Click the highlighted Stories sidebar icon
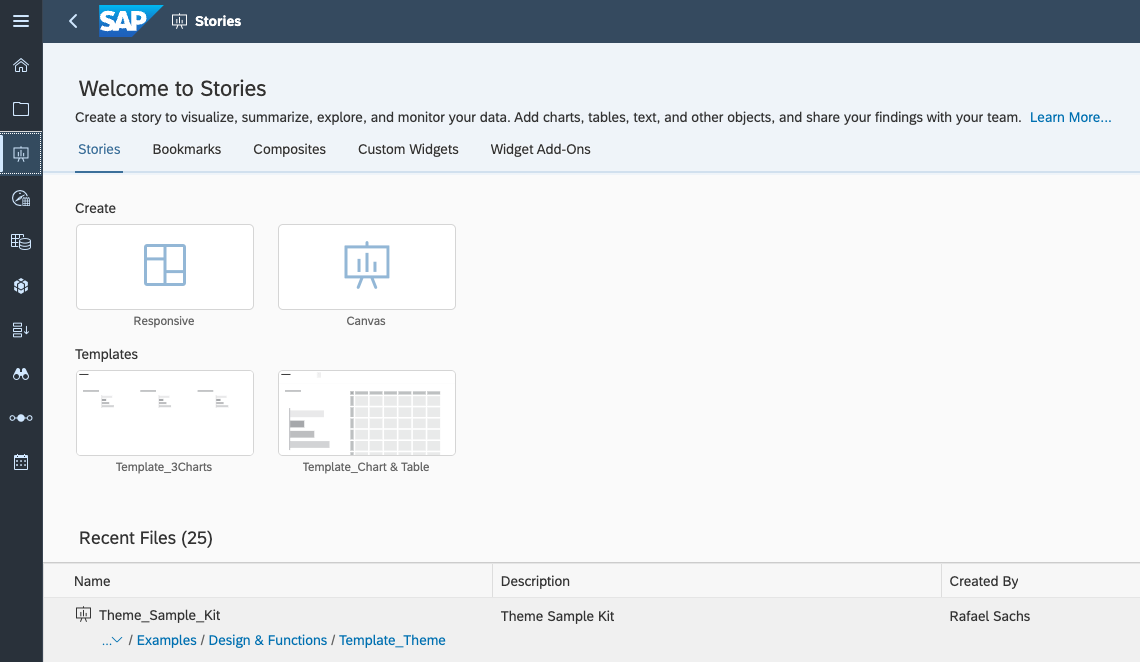Image resolution: width=1140 pixels, height=662 pixels. pyautogui.click(x=21, y=153)
